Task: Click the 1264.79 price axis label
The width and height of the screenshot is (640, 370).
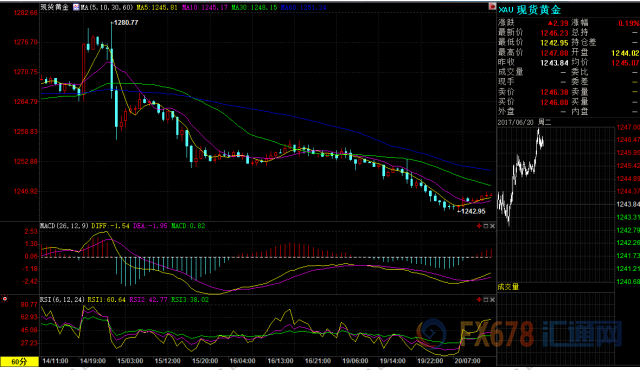Action: 25,102
